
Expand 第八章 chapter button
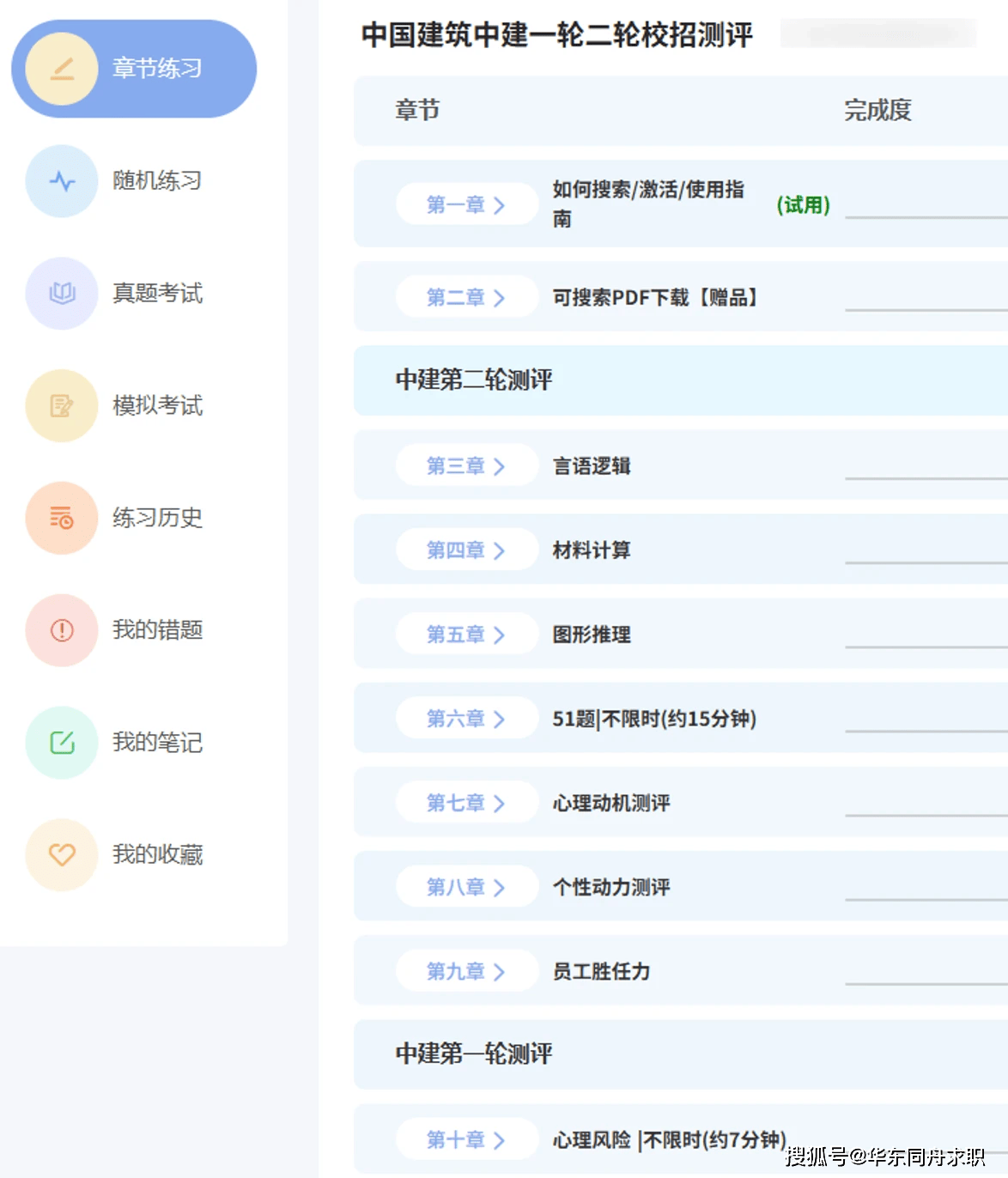tap(466, 887)
